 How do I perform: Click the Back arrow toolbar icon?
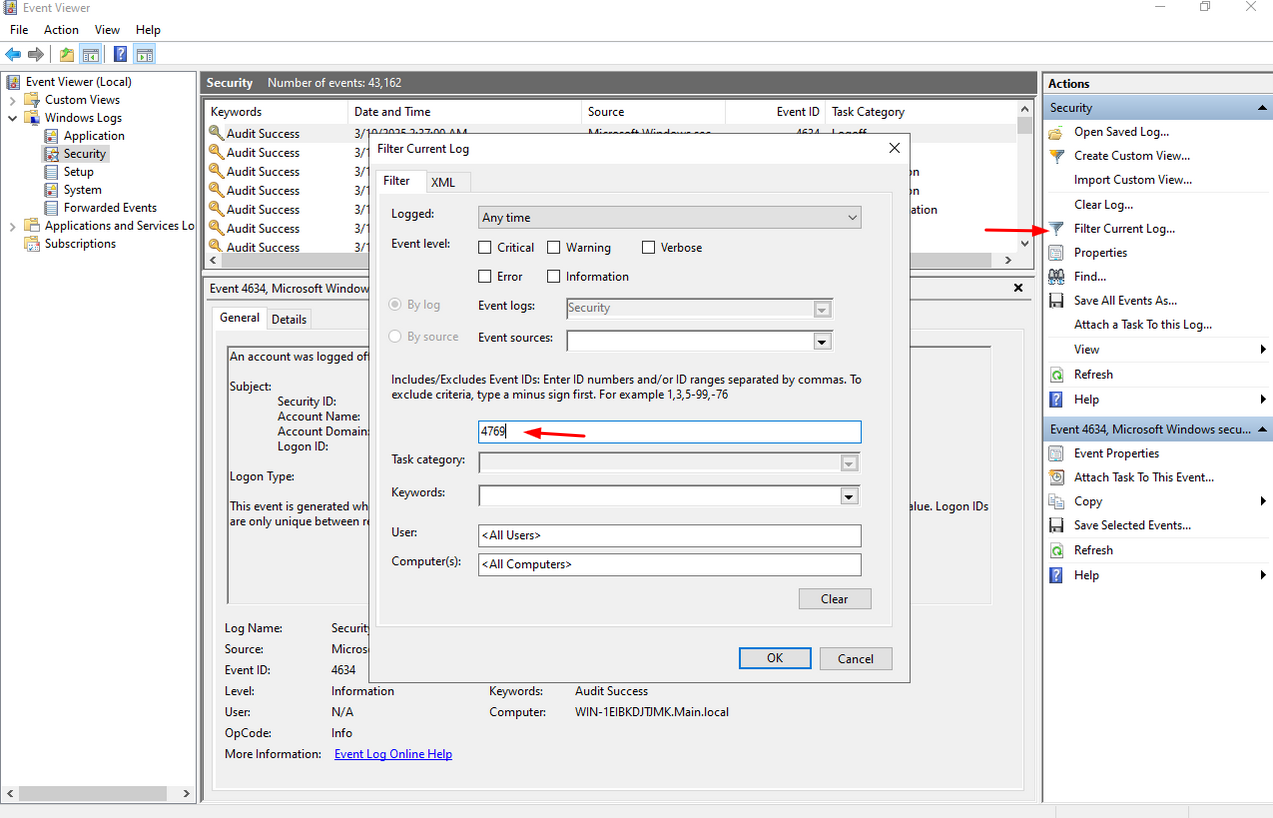click(13, 54)
